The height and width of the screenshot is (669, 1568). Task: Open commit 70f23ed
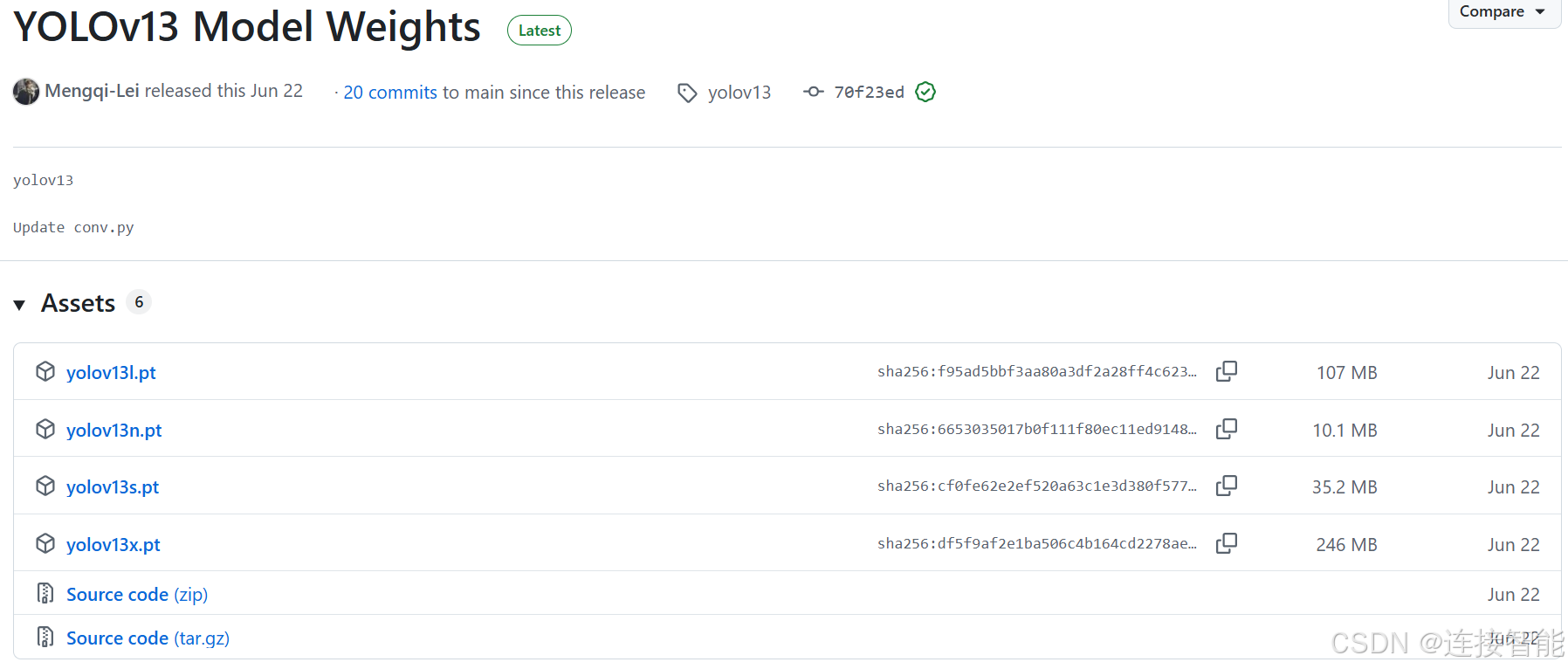[x=869, y=92]
